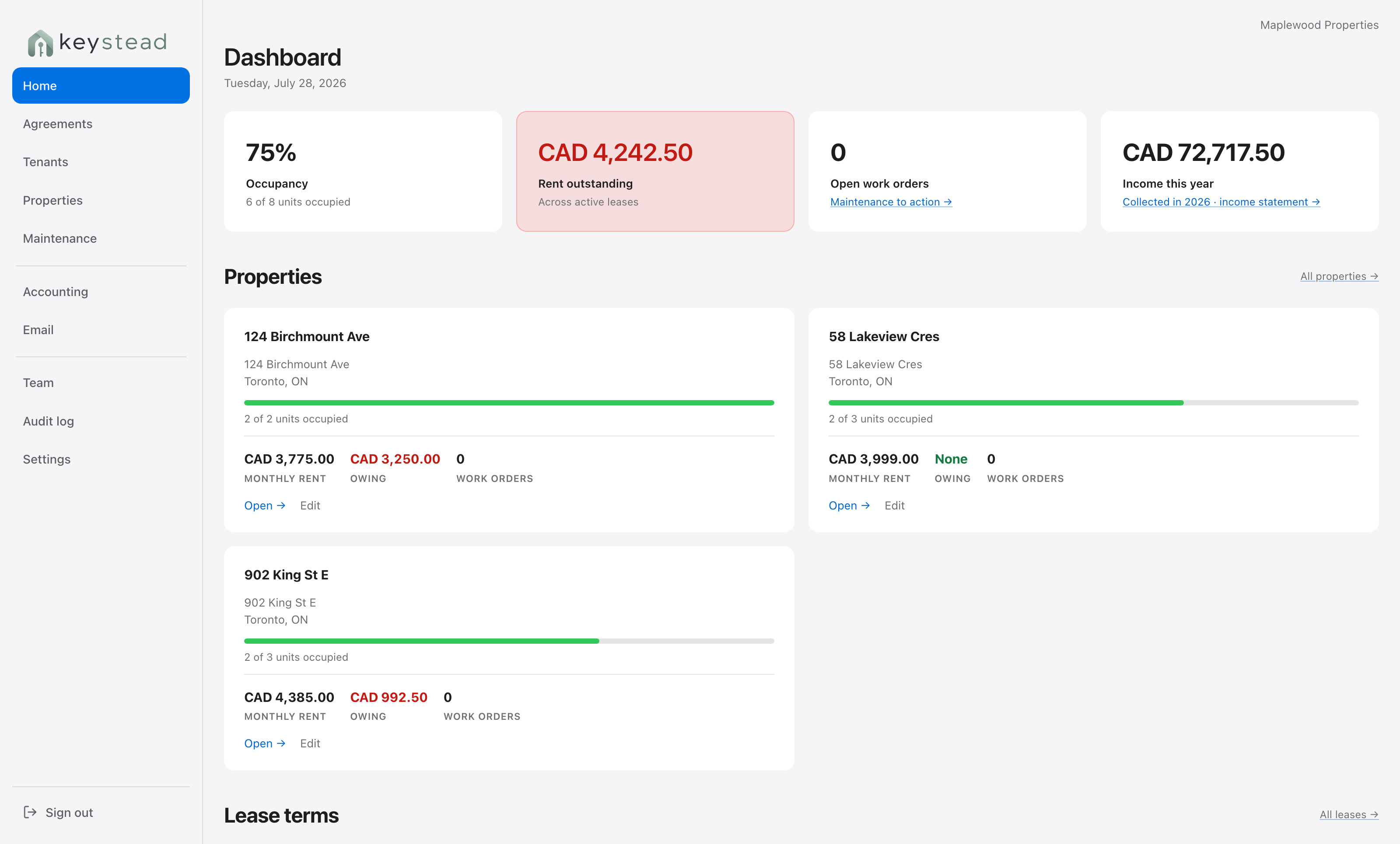This screenshot has height=844, width=1400.
Task: Edit the 124 Birchmount Ave property
Action: (x=310, y=506)
